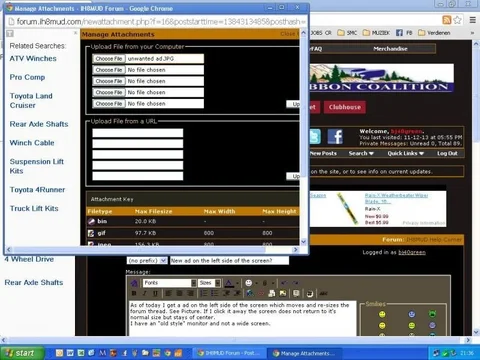Image resolution: width=480 pixels, height=360 pixels.
Task: Open the Fonts dropdown in the editor
Action: pyautogui.click(x=170, y=283)
